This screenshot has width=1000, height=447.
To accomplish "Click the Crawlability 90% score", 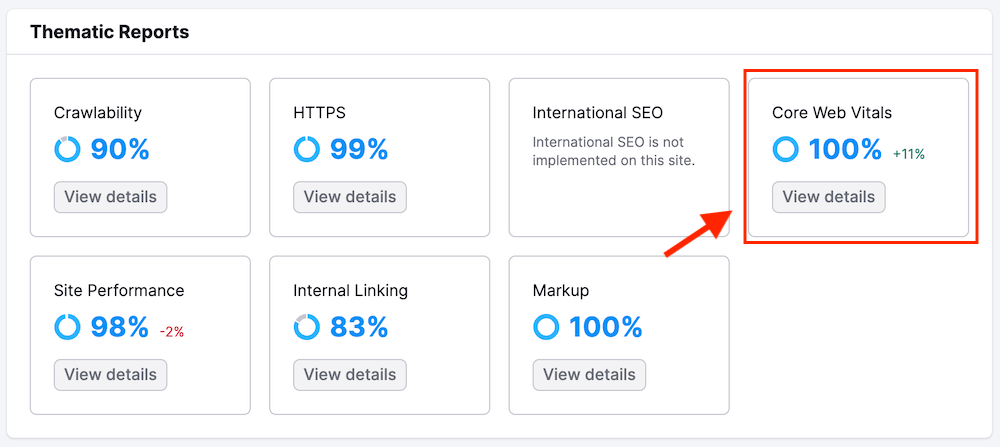I will click(x=120, y=150).
